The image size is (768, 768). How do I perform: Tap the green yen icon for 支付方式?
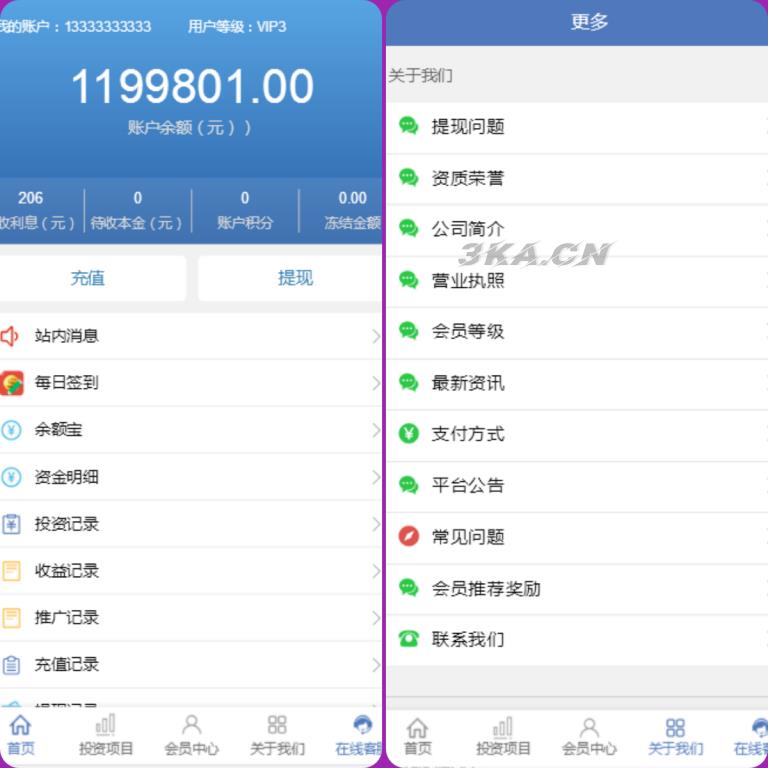(408, 434)
